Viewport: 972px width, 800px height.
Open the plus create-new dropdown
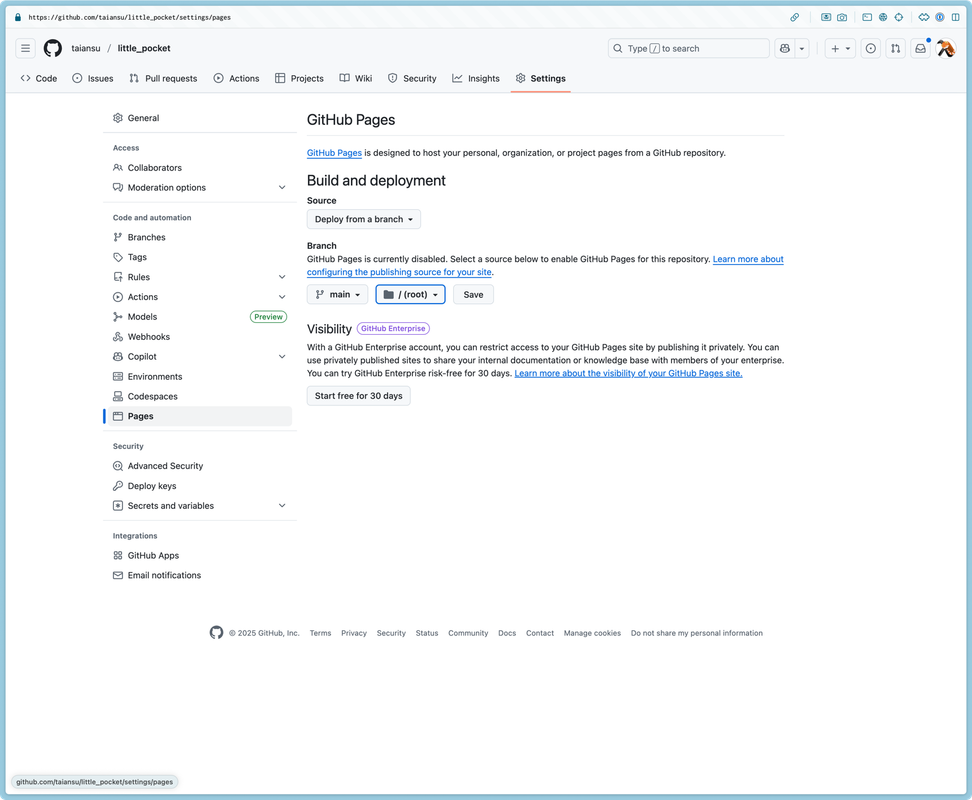(x=840, y=48)
